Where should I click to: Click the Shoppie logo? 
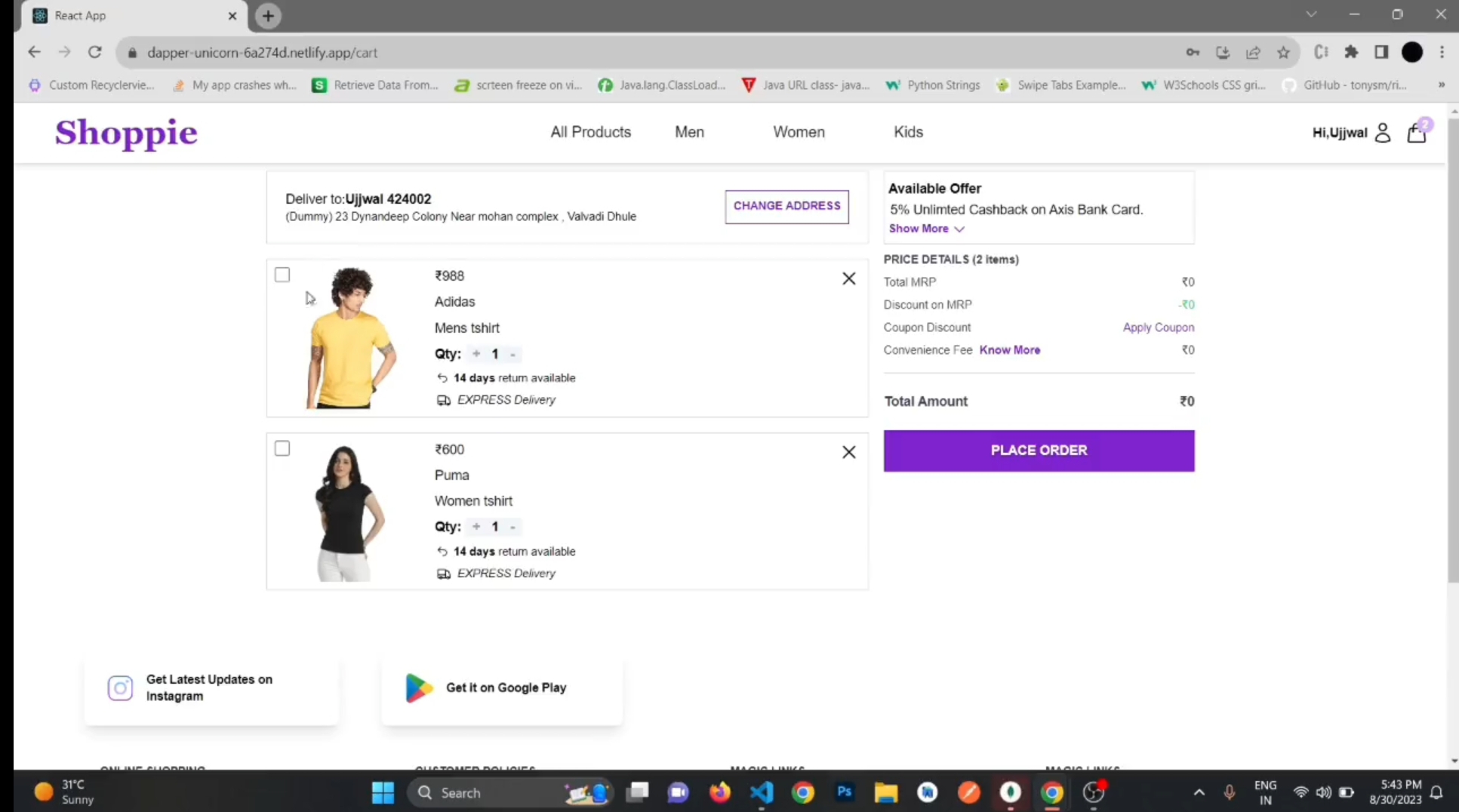tap(126, 133)
